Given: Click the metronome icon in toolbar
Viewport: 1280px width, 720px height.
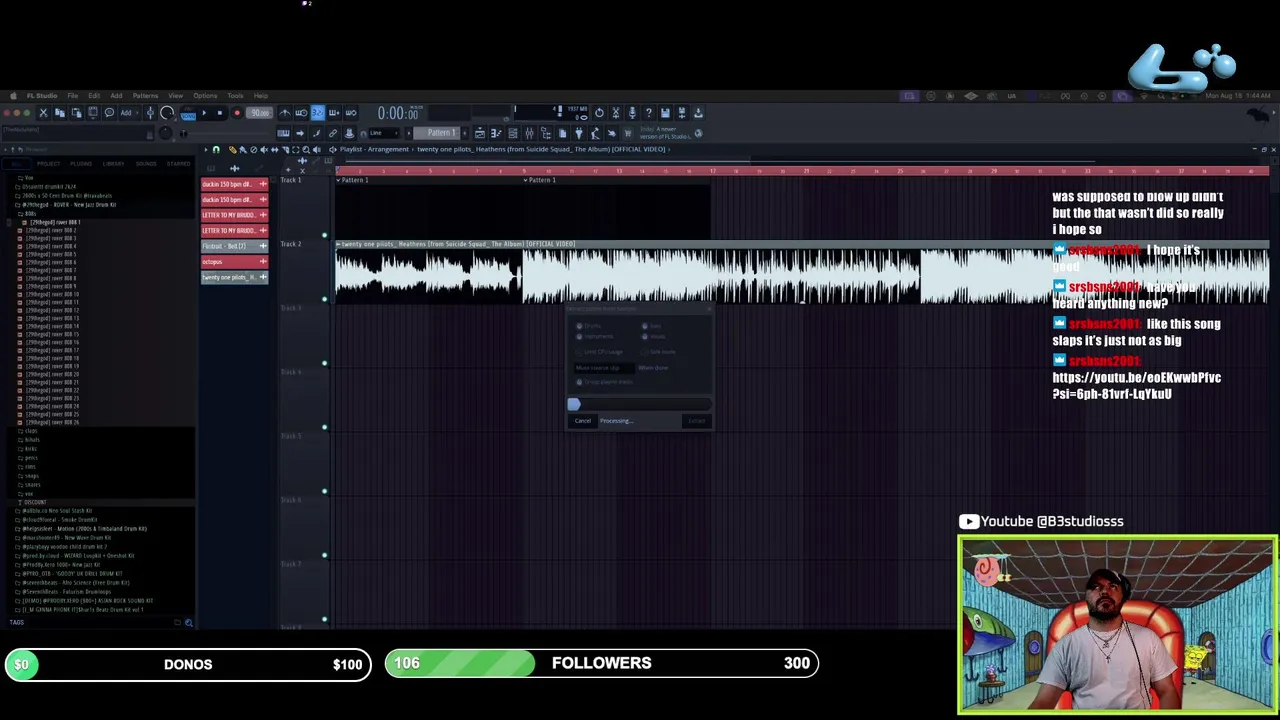Looking at the screenshot, I should [x=285, y=113].
